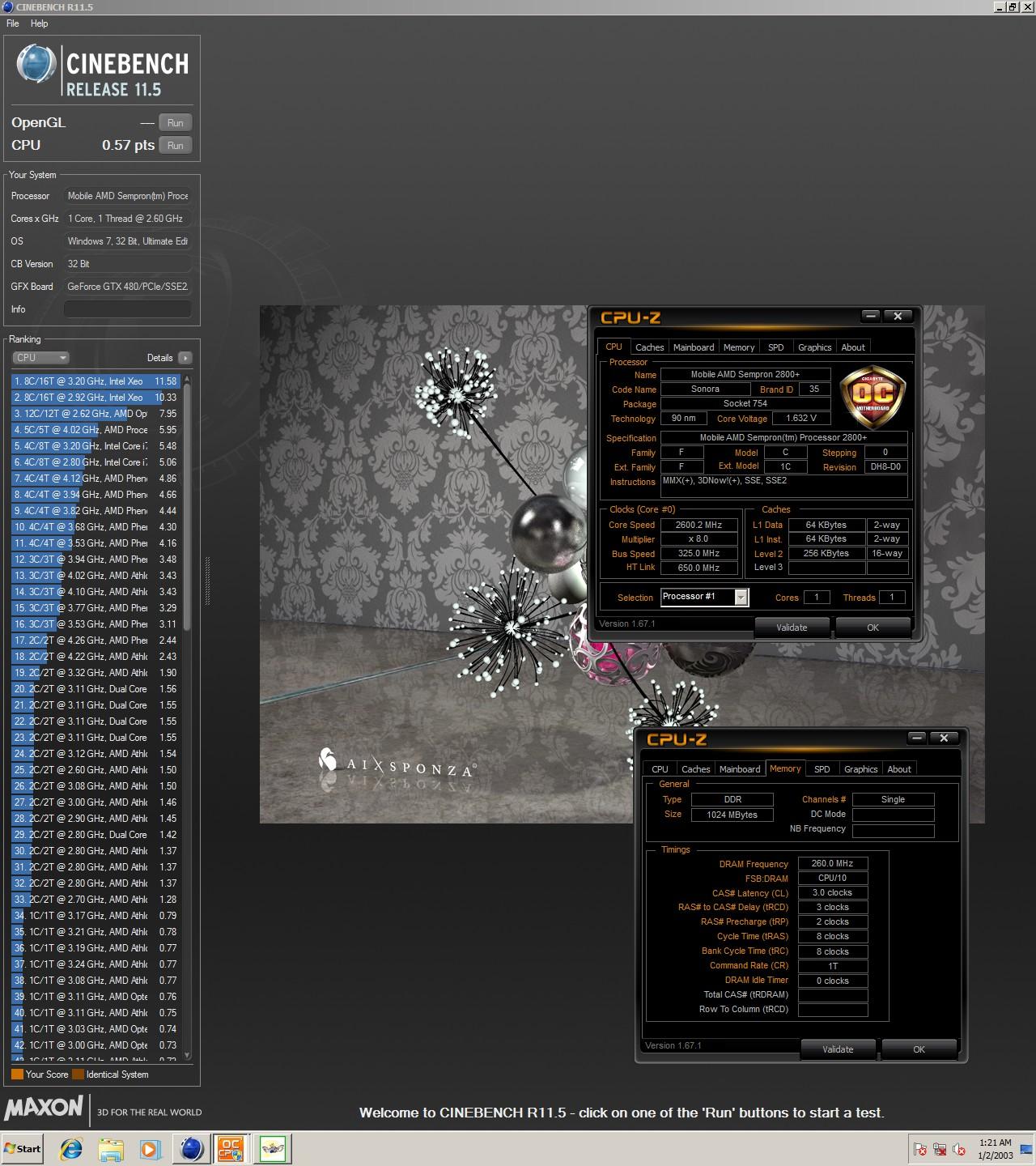This screenshot has height=1166, width=1036.
Task: Select ranking row 10. 4C/4T @ 3.68 GHz
Action: pyautogui.click(x=96, y=526)
